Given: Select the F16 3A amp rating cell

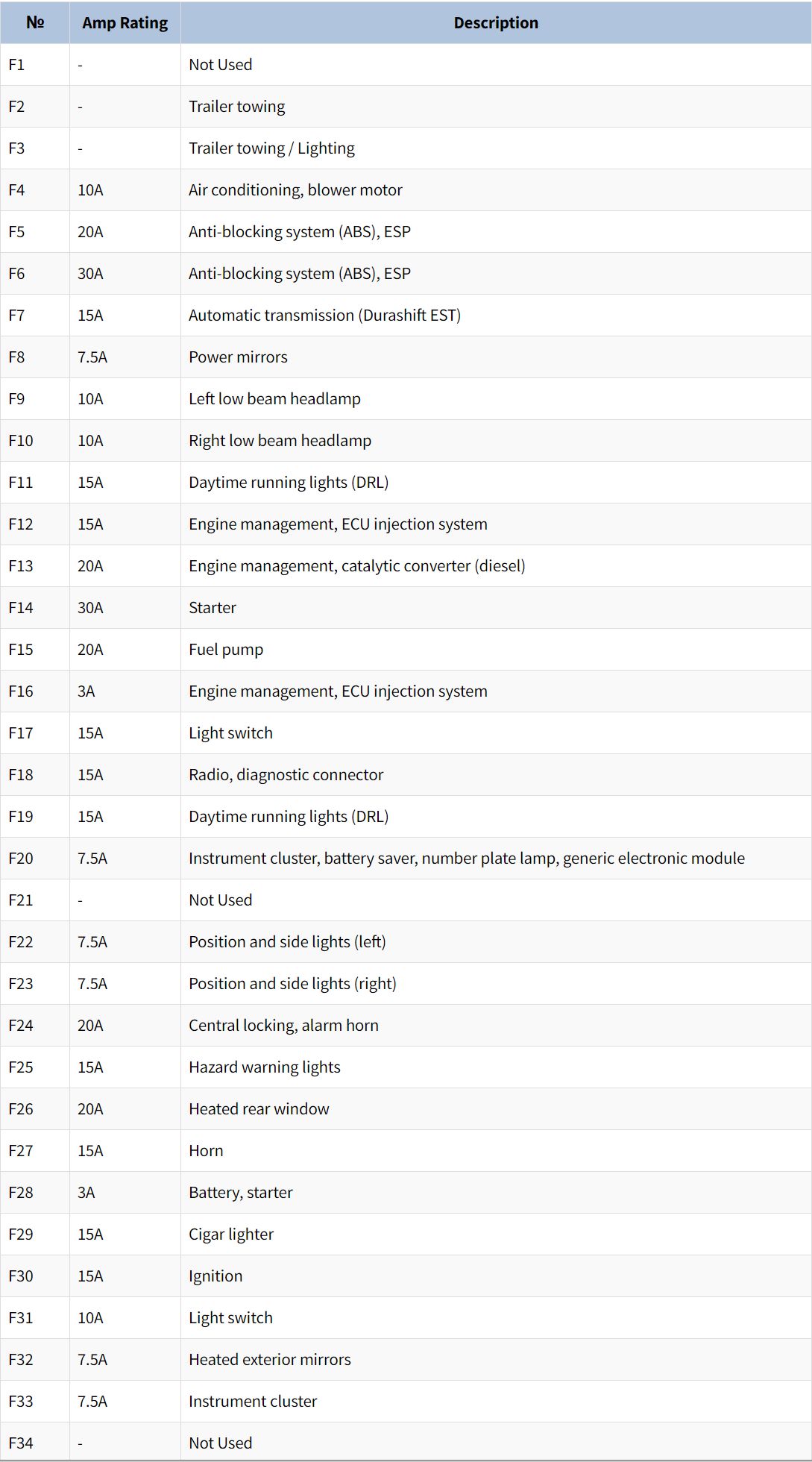Looking at the screenshot, I should click(125, 691).
